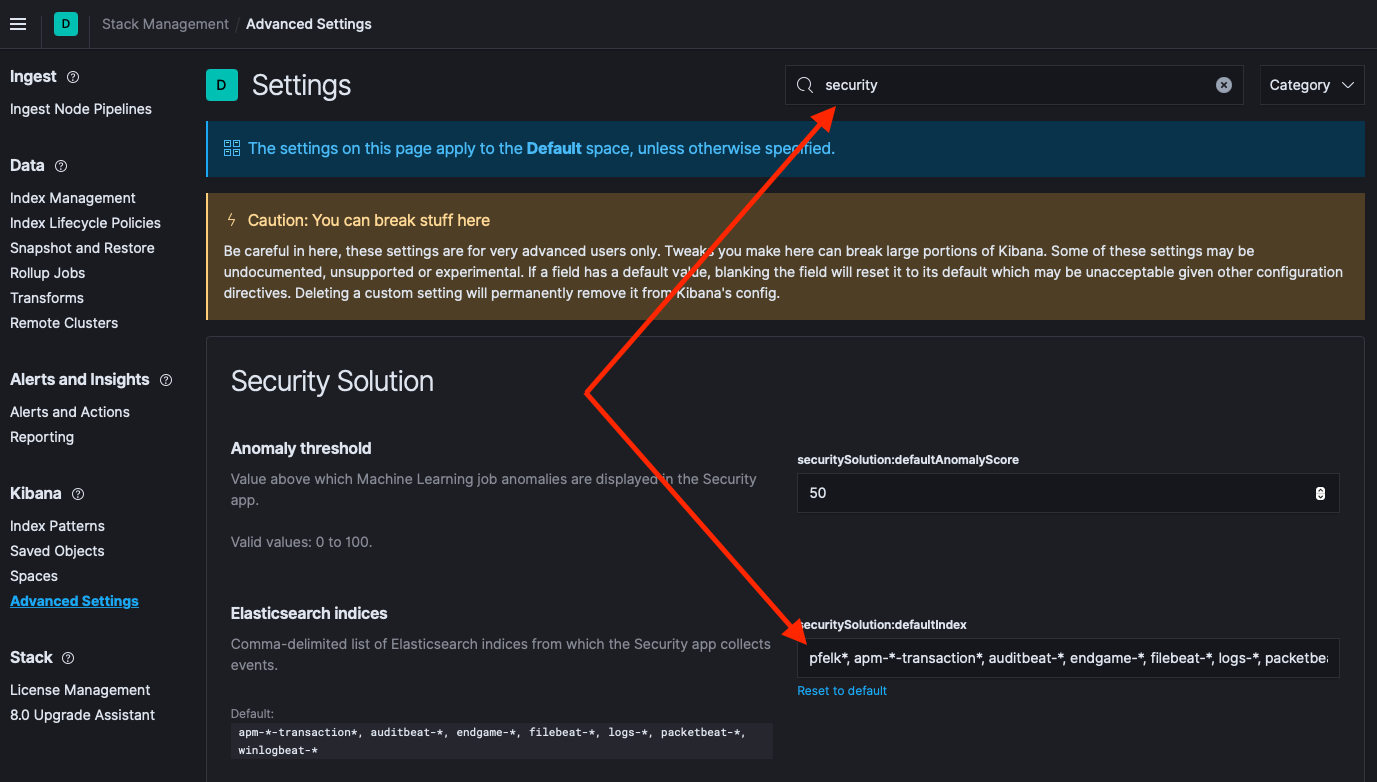This screenshot has height=782, width=1377.
Task: Open the Category filter dropdown
Action: click(x=1312, y=85)
